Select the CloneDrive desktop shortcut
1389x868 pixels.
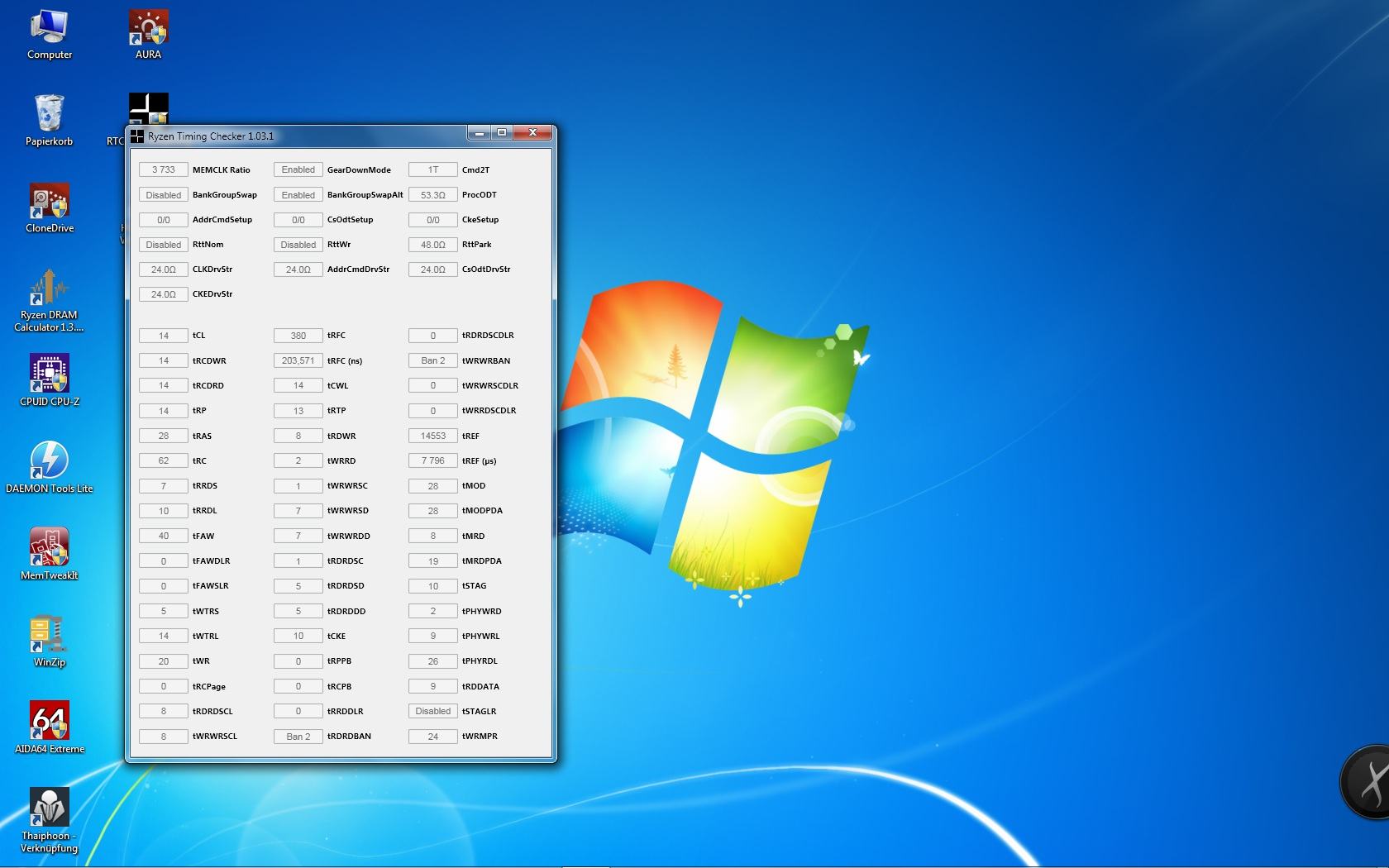point(50,207)
